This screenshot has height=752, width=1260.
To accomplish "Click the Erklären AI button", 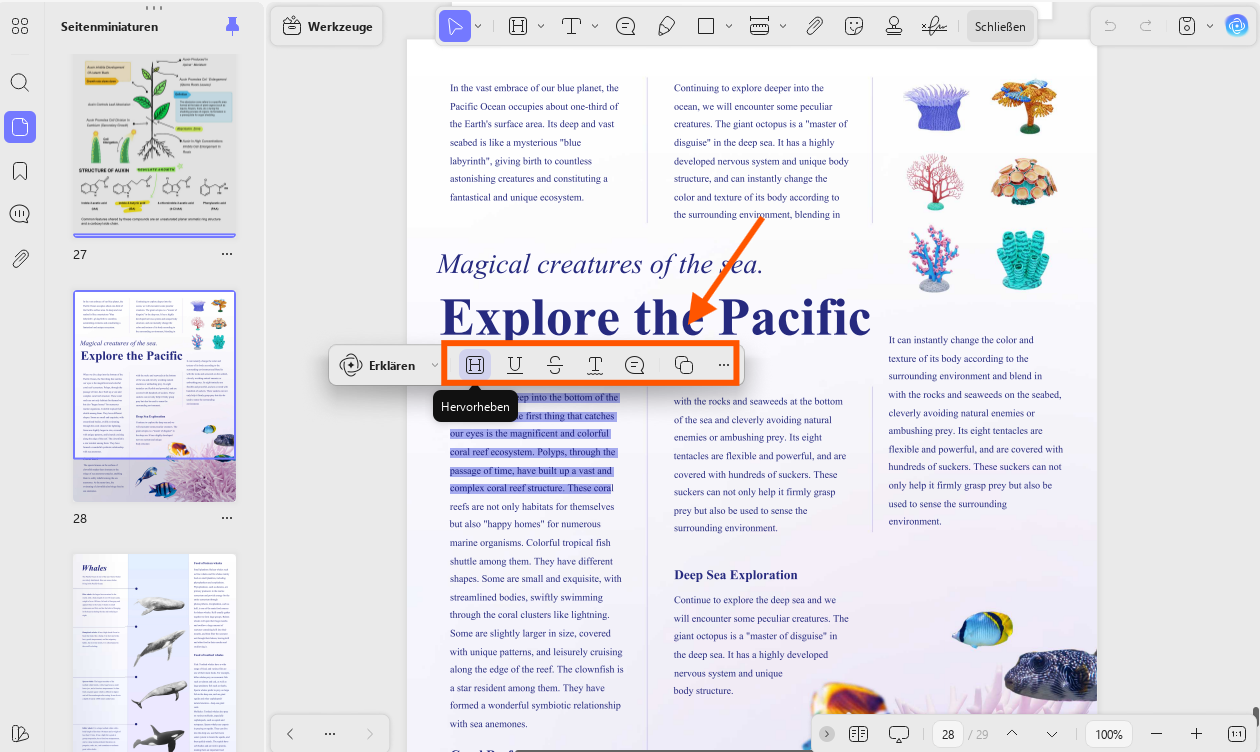I will 378,366.
